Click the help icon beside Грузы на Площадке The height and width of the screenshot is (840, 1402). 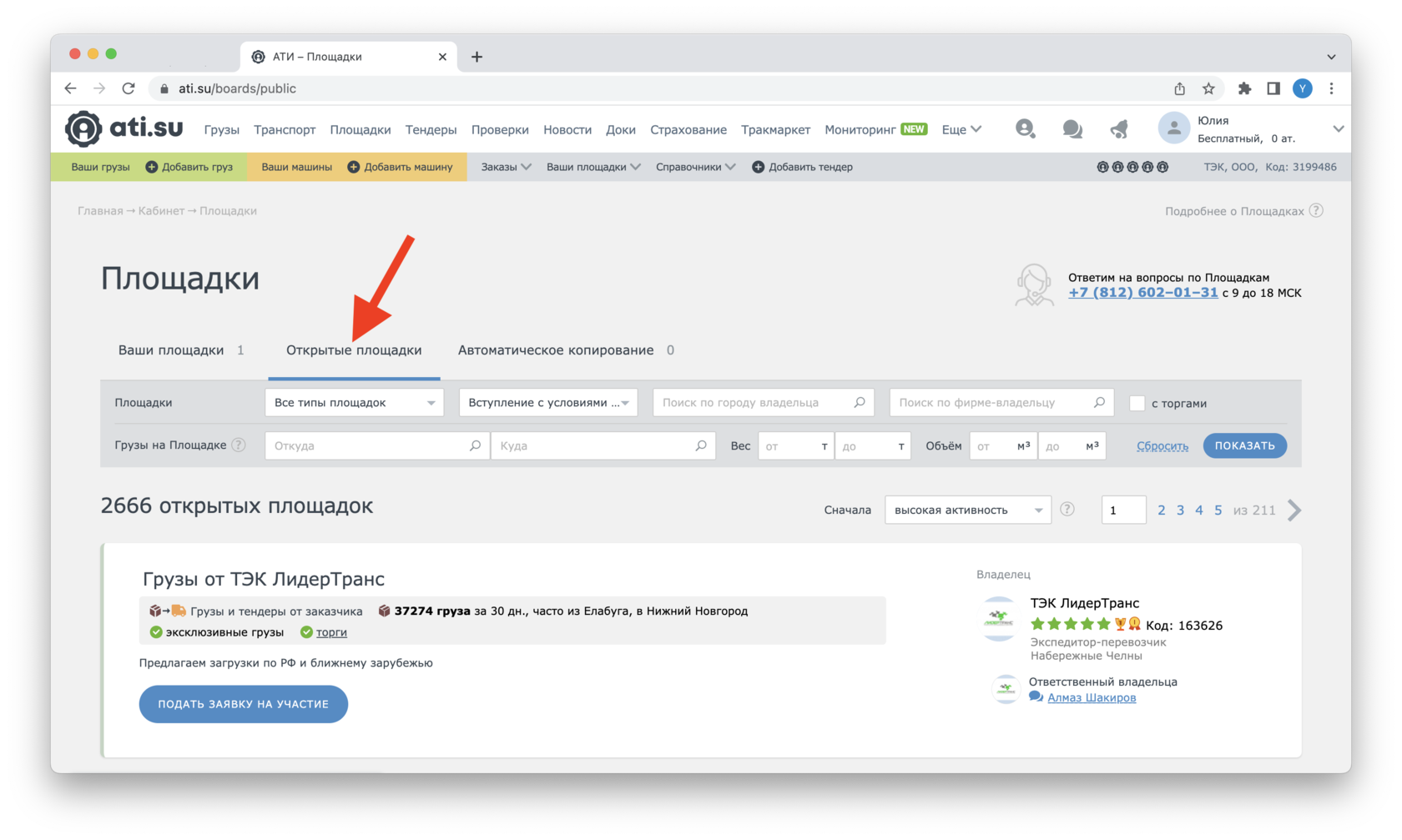point(239,445)
